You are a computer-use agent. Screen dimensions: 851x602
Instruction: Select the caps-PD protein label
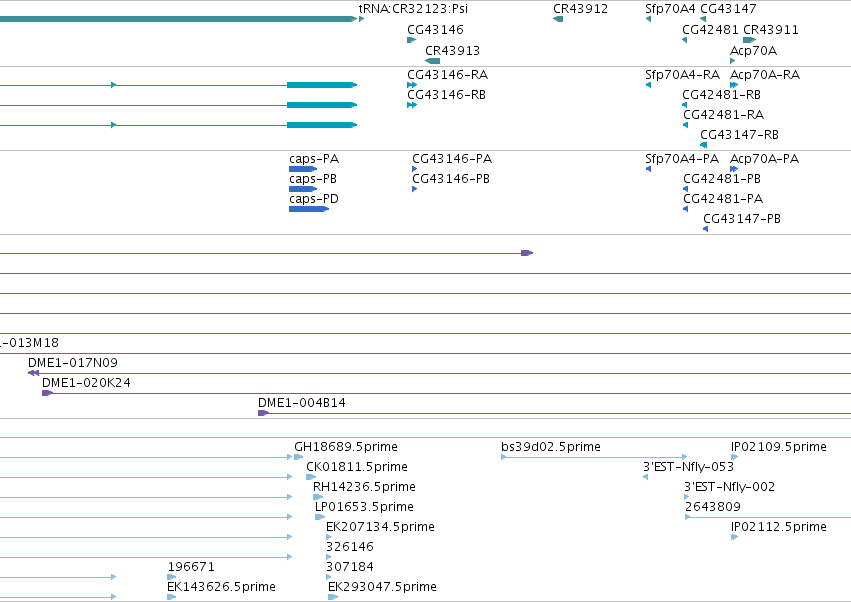click(x=314, y=199)
